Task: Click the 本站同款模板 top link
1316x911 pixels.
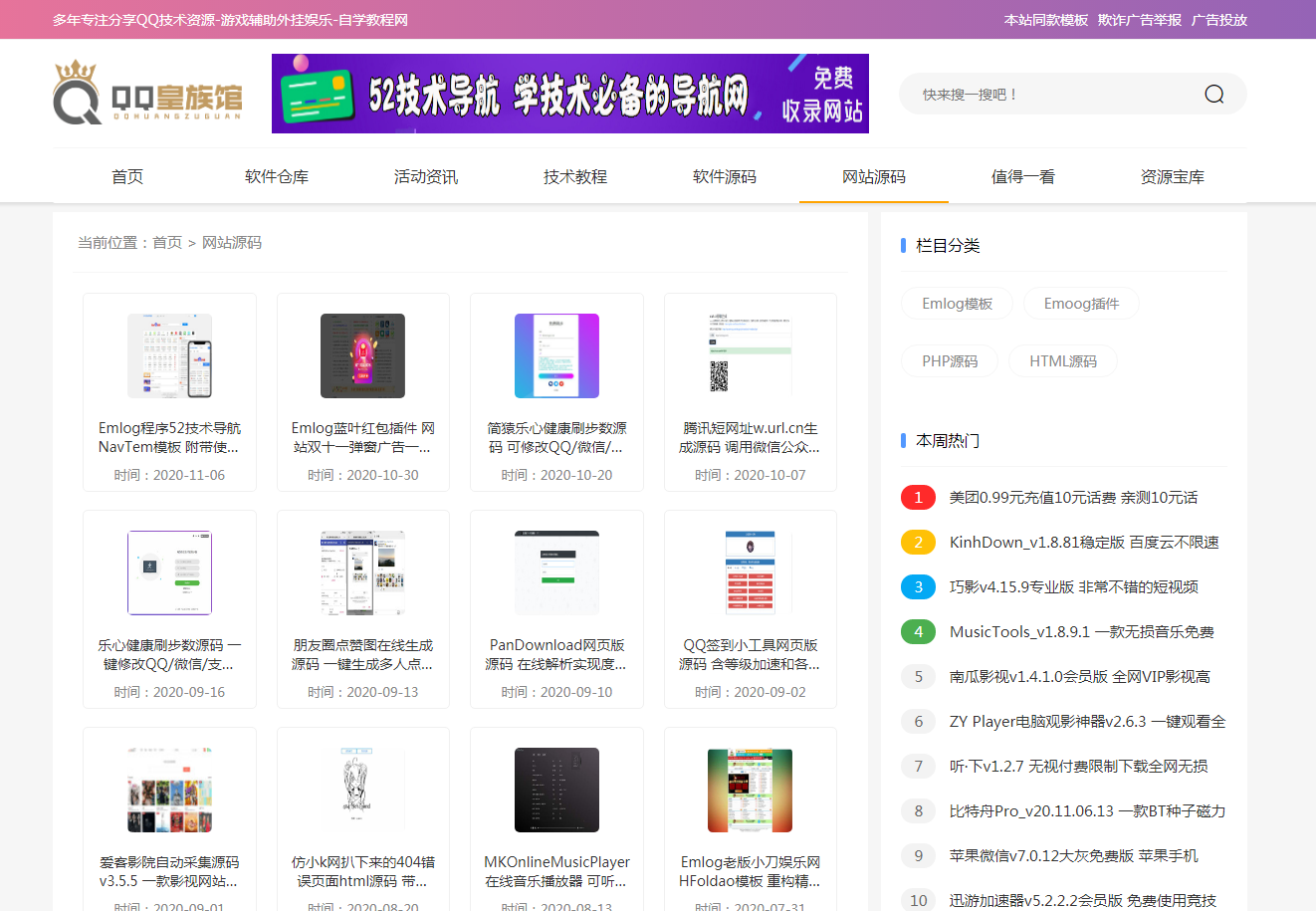Action: (1045, 20)
